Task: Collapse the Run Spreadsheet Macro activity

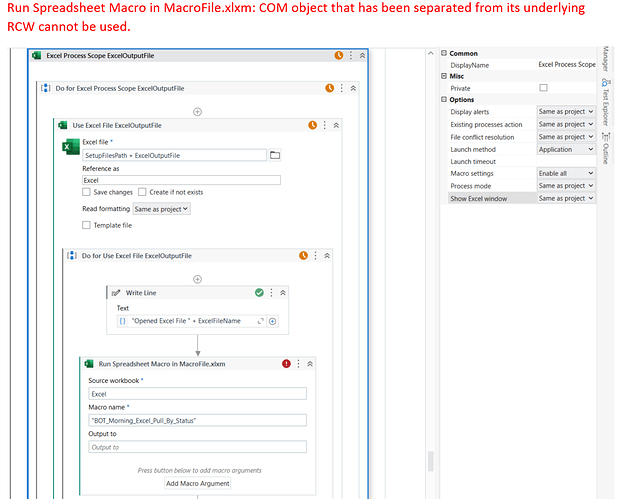Action: [310, 364]
